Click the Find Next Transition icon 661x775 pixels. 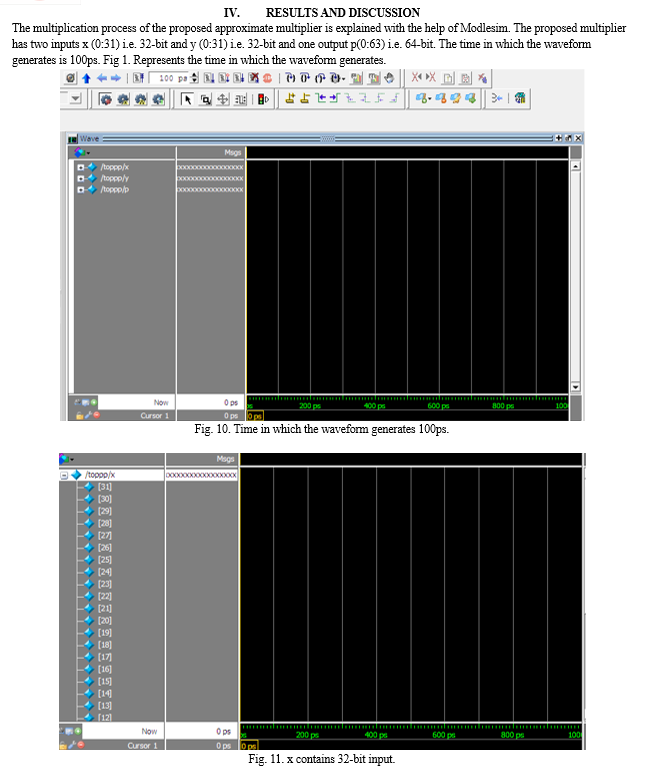335,98
